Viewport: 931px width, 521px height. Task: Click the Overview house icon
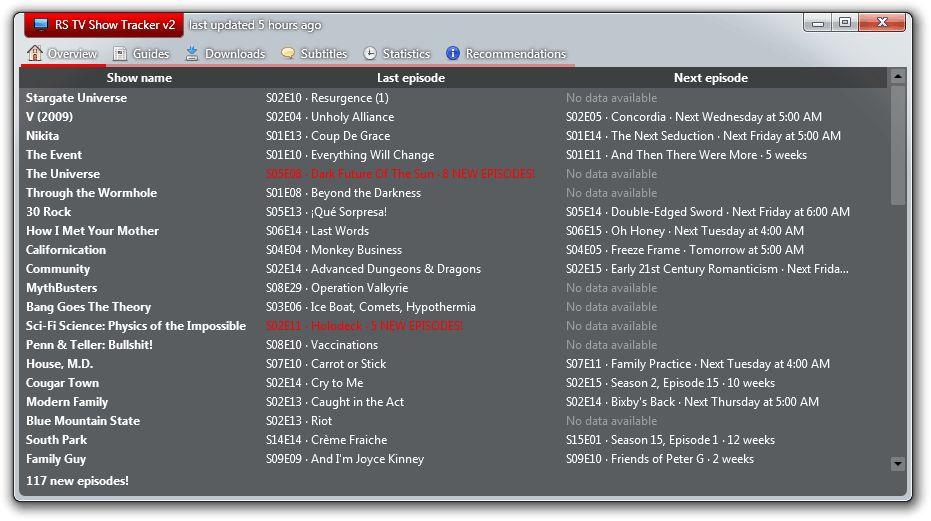pos(35,54)
